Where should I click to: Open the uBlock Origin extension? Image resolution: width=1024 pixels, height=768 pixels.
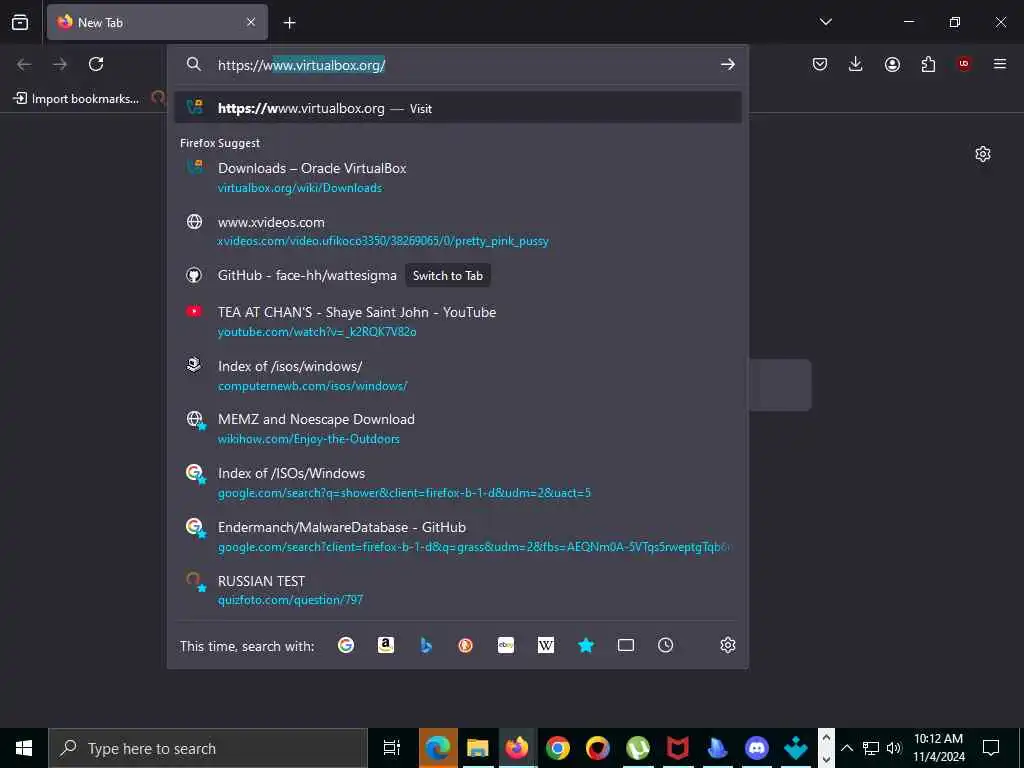click(x=964, y=64)
